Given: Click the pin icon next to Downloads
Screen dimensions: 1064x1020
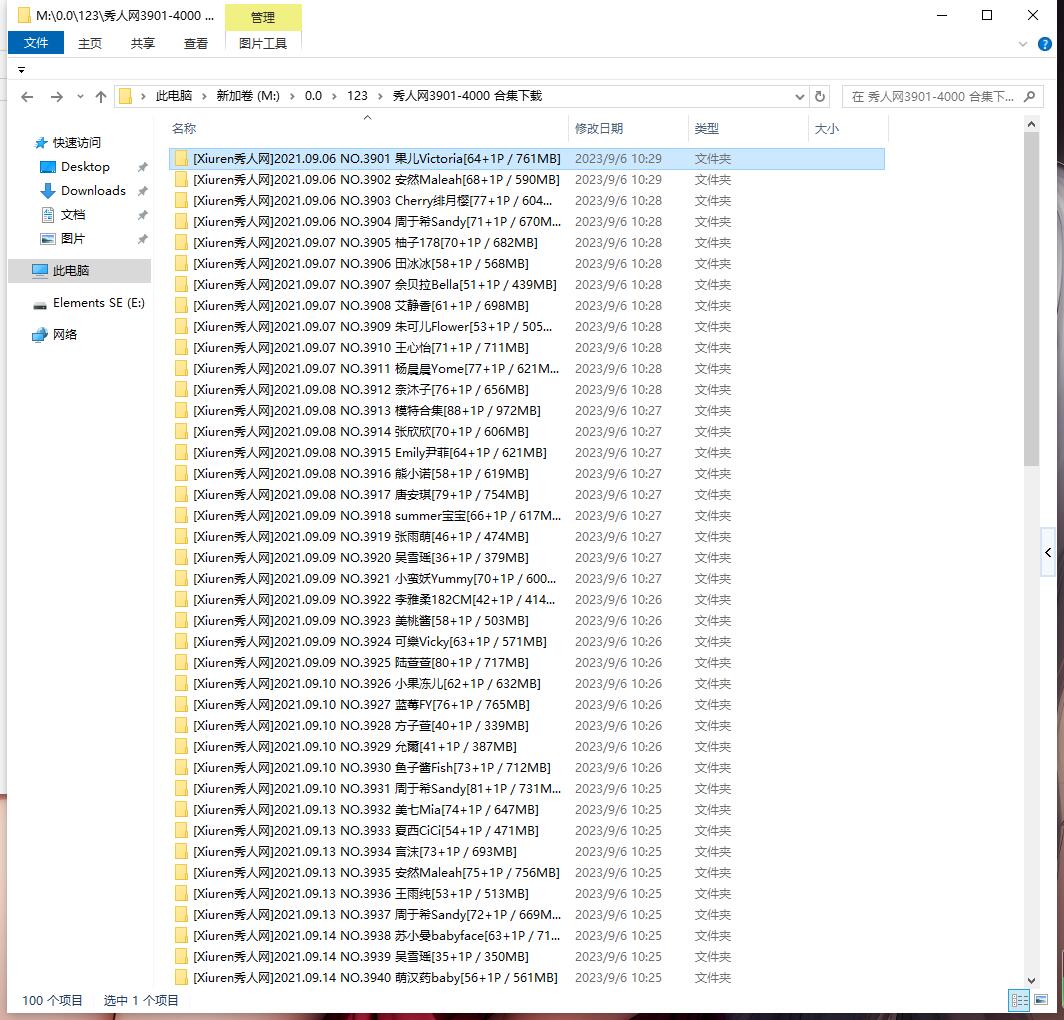Looking at the screenshot, I should (142, 191).
